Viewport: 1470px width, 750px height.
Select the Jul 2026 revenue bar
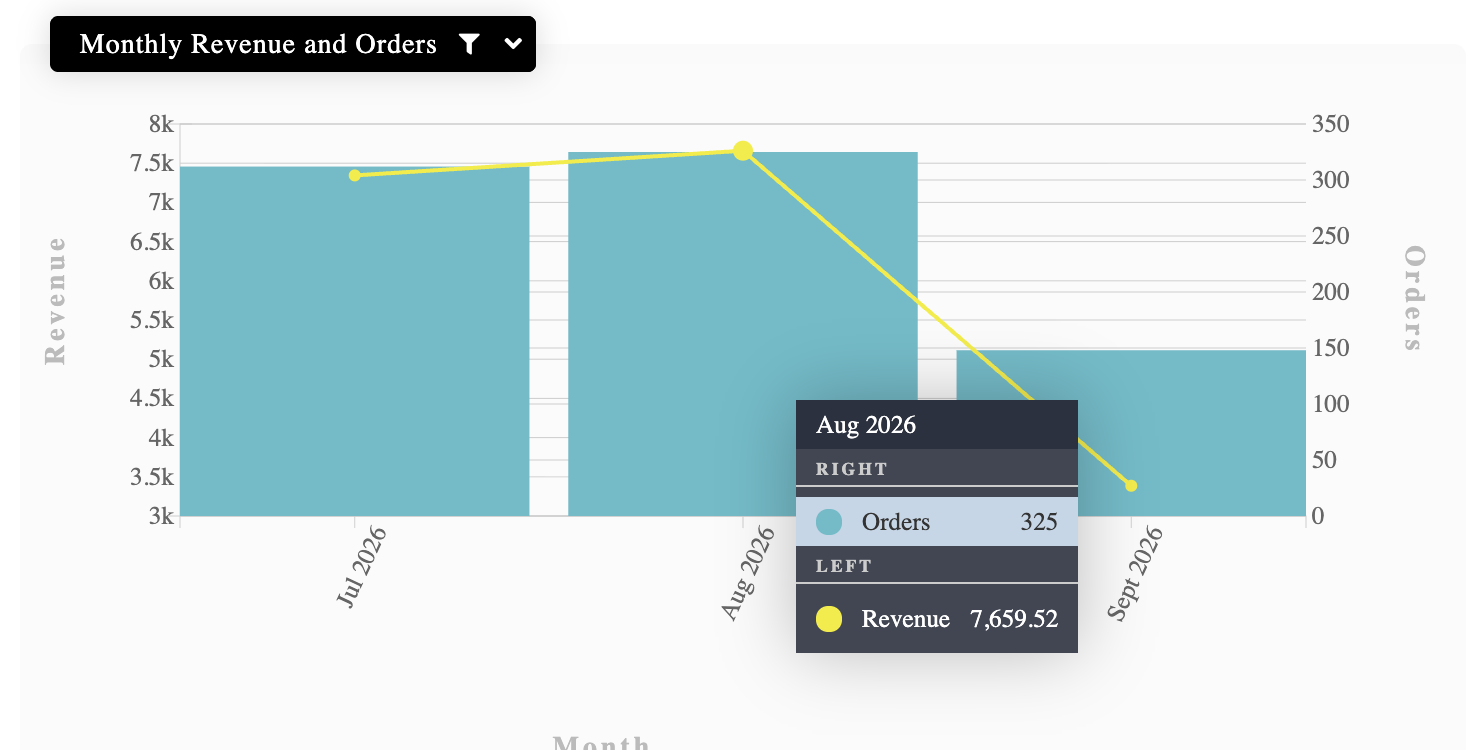(354, 341)
